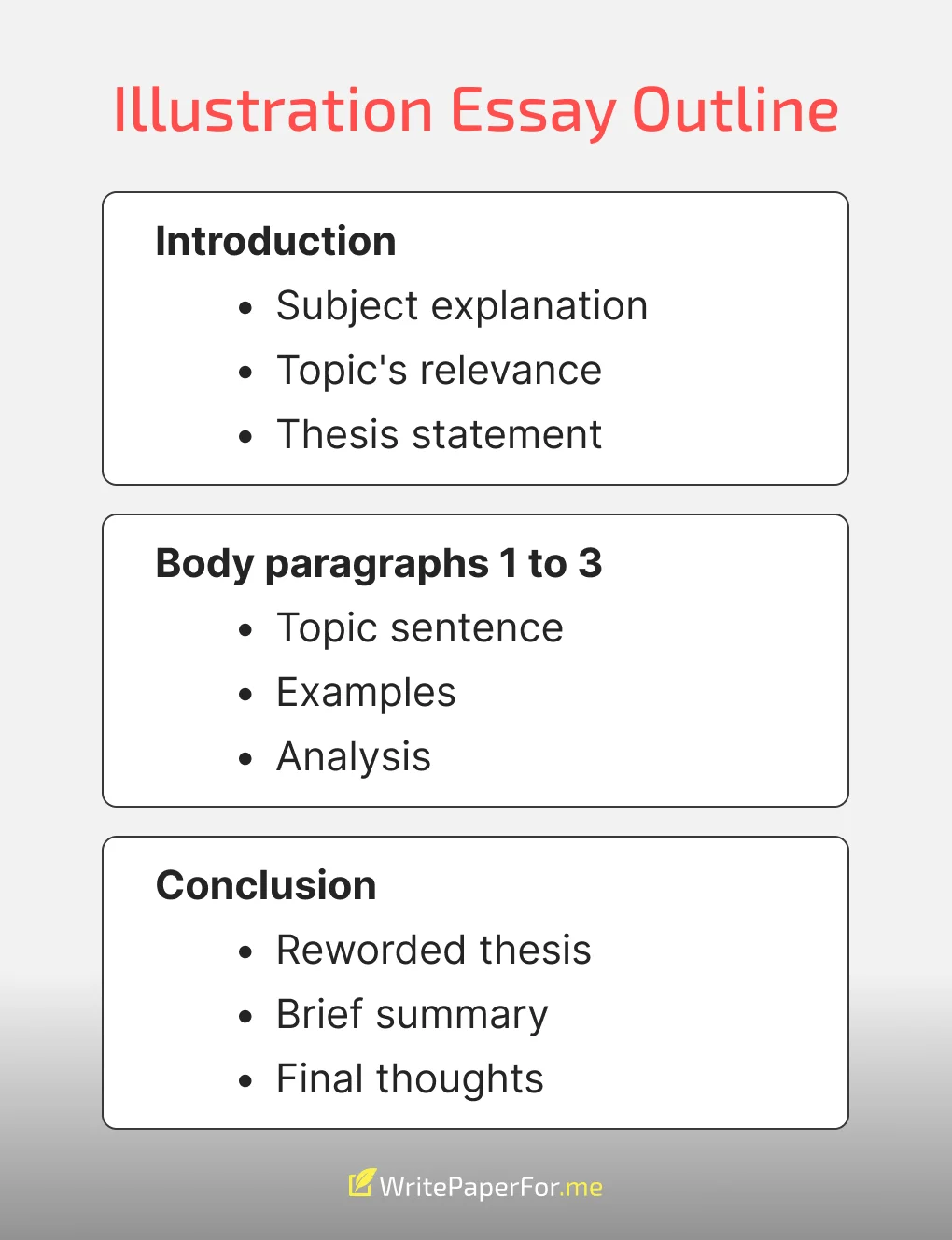
Task: Open the WritePaperFor.me link text
Action: (x=491, y=1187)
